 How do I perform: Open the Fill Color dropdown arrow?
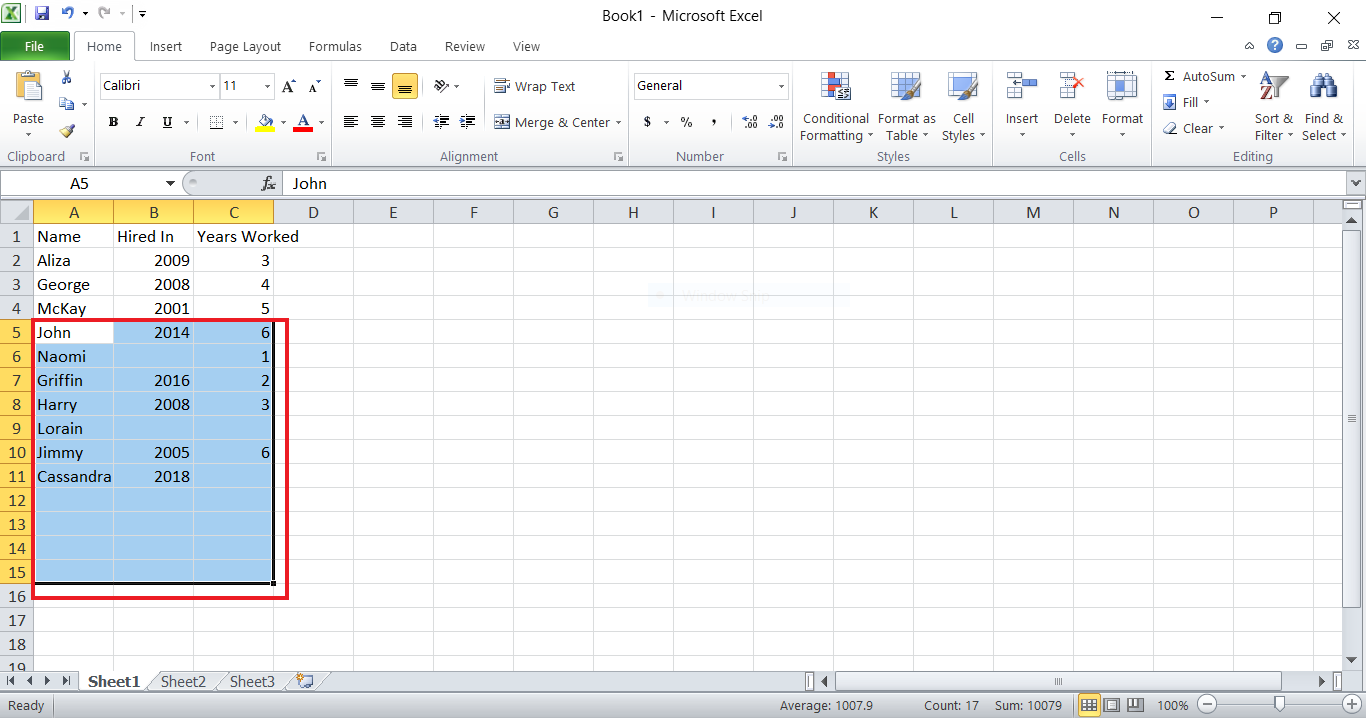tap(282, 122)
